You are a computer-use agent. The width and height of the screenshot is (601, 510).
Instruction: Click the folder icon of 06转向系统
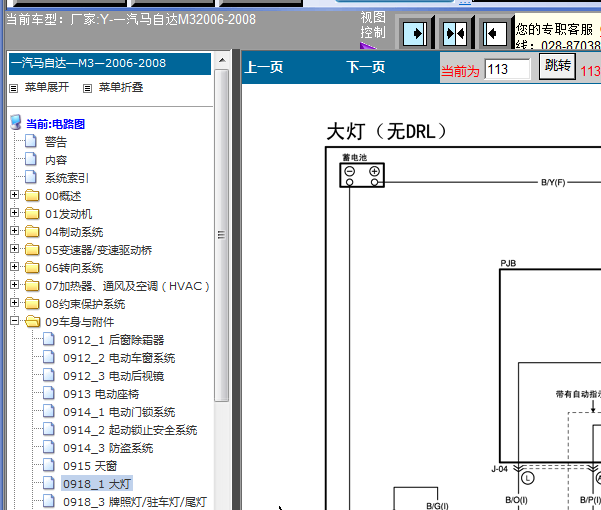tap(32, 267)
